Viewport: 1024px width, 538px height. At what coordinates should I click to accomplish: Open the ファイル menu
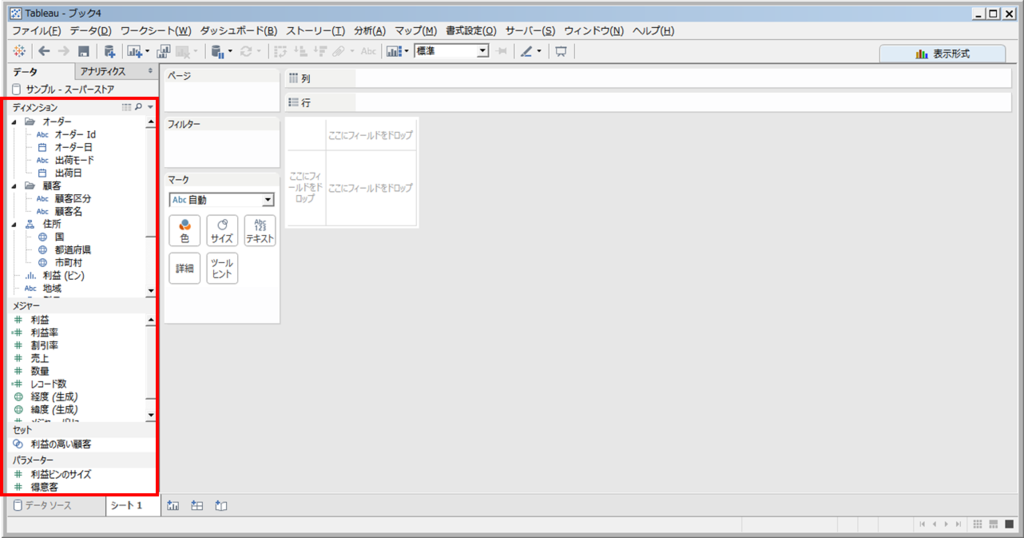(x=37, y=31)
